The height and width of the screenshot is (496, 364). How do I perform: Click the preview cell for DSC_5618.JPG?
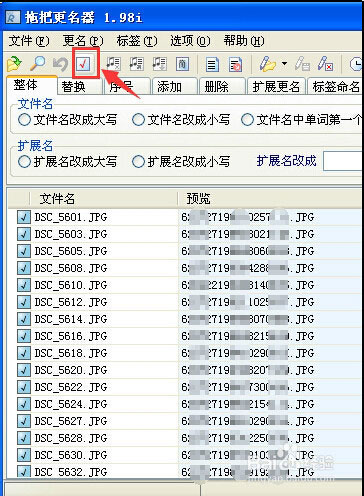pos(271,353)
